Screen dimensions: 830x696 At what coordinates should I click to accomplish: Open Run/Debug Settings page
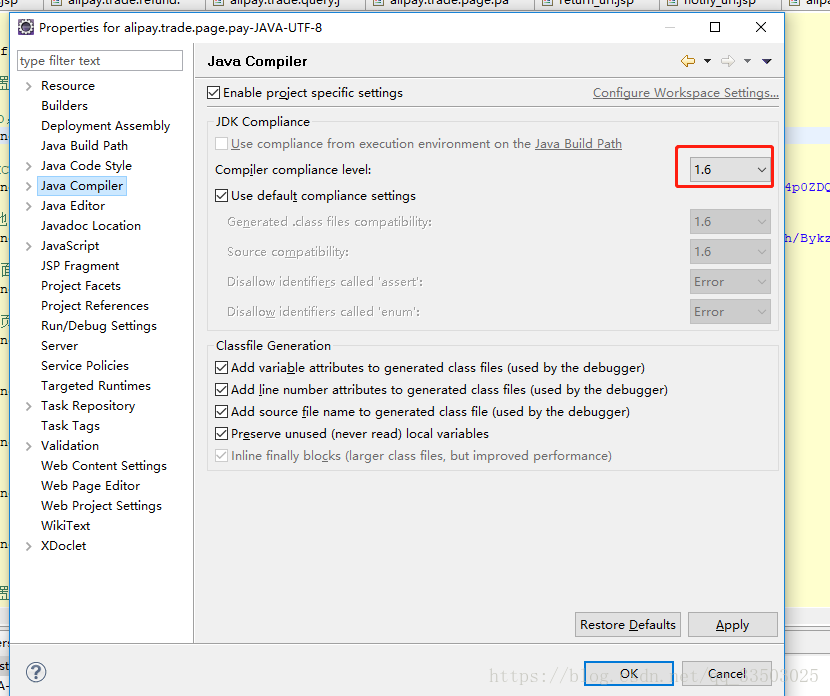click(99, 326)
